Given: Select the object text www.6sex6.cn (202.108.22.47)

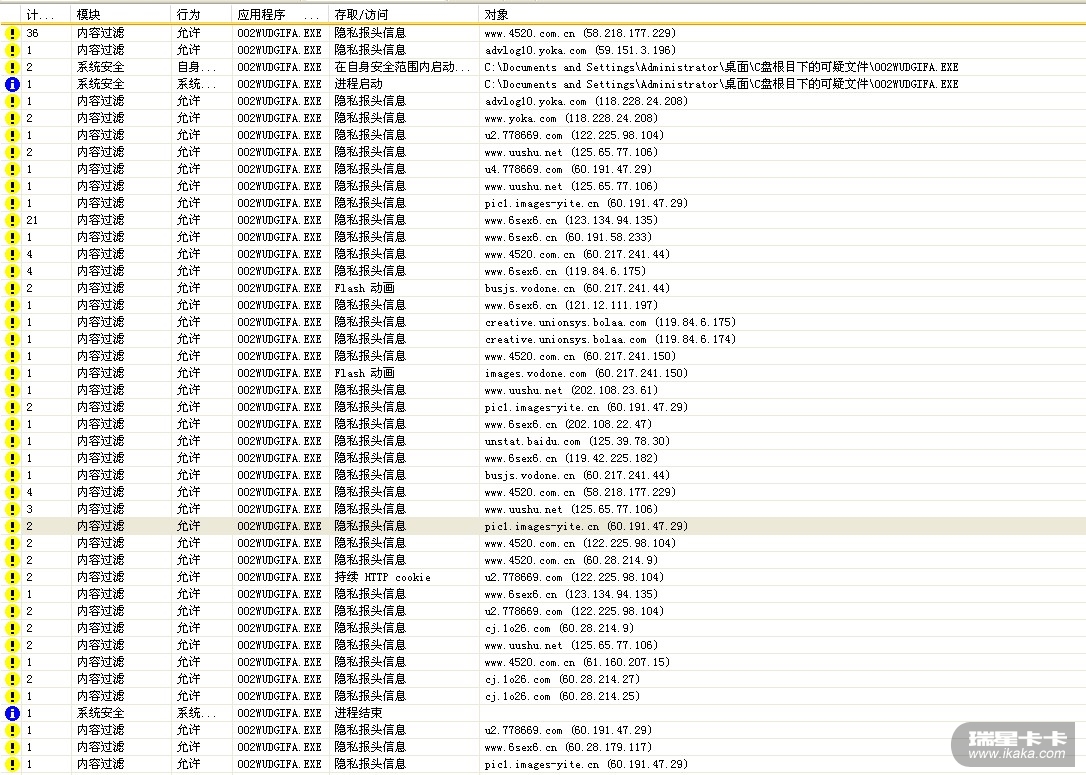Looking at the screenshot, I should coord(568,424).
